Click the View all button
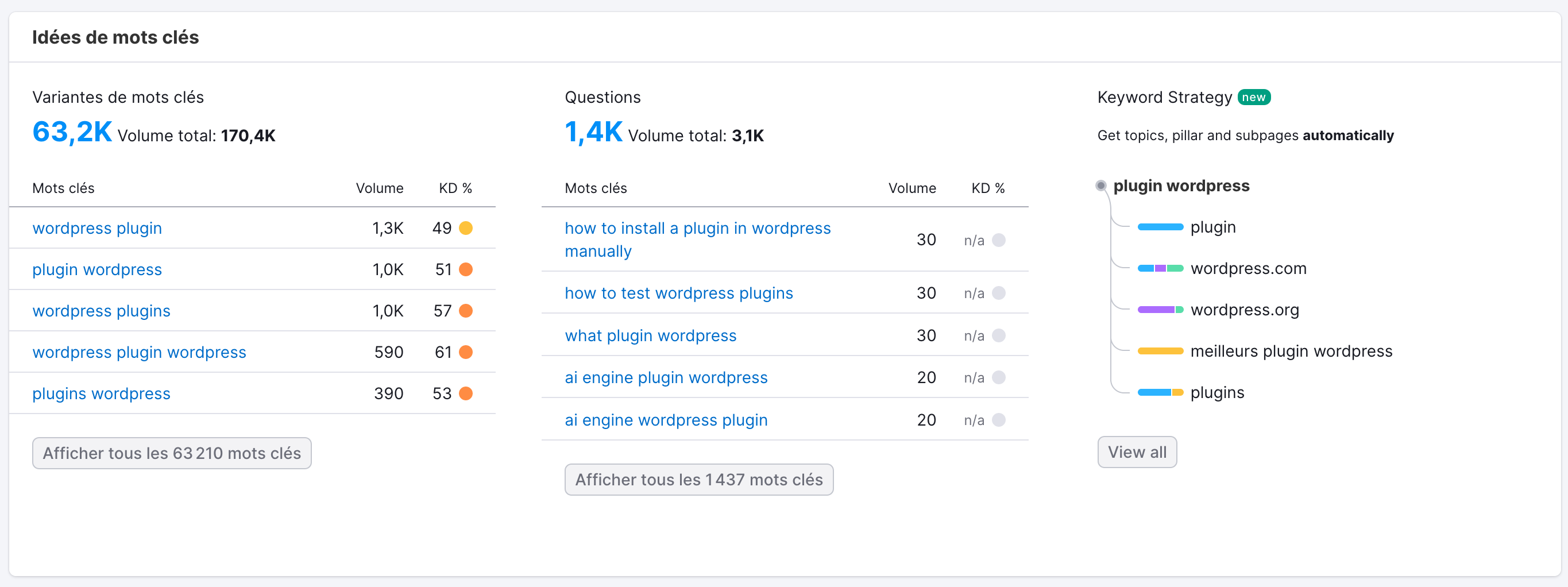1568x587 pixels. 1137,452
